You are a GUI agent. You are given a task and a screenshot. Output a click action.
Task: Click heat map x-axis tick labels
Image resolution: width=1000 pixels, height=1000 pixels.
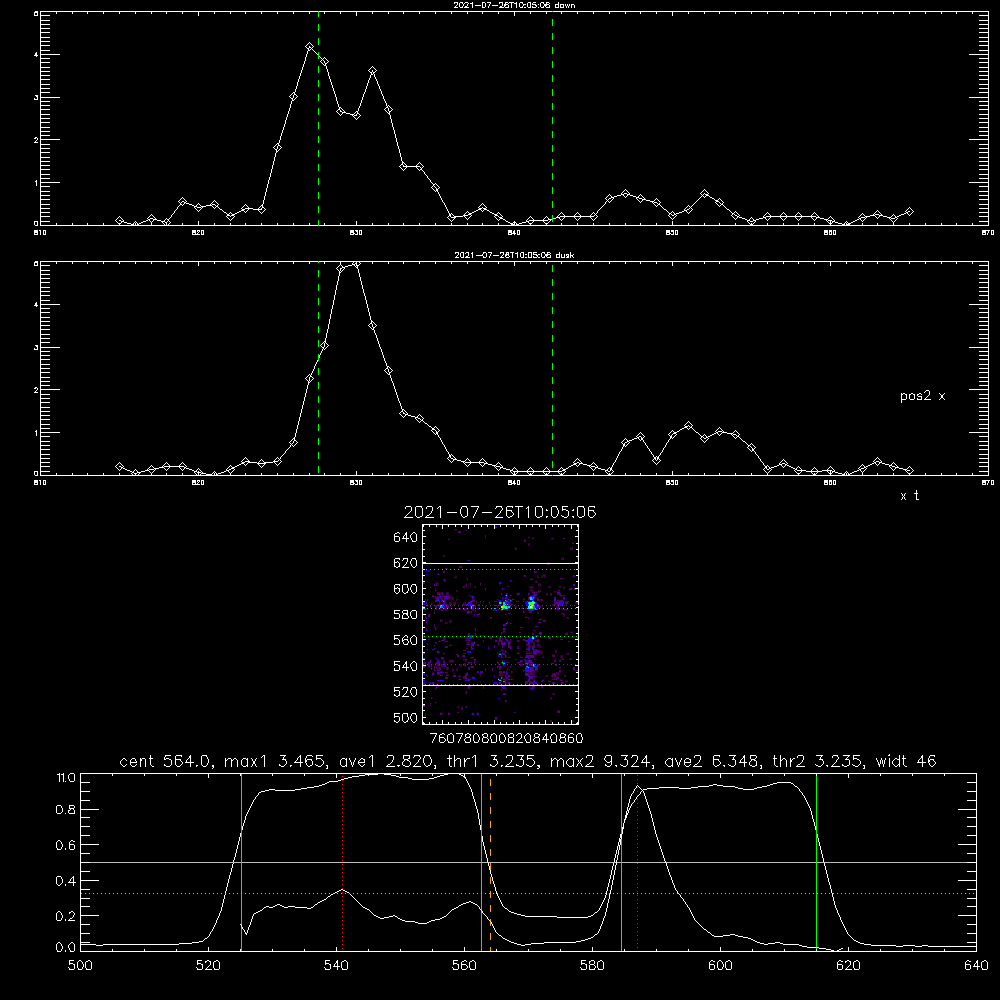pyautogui.click(x=506, y=738)
